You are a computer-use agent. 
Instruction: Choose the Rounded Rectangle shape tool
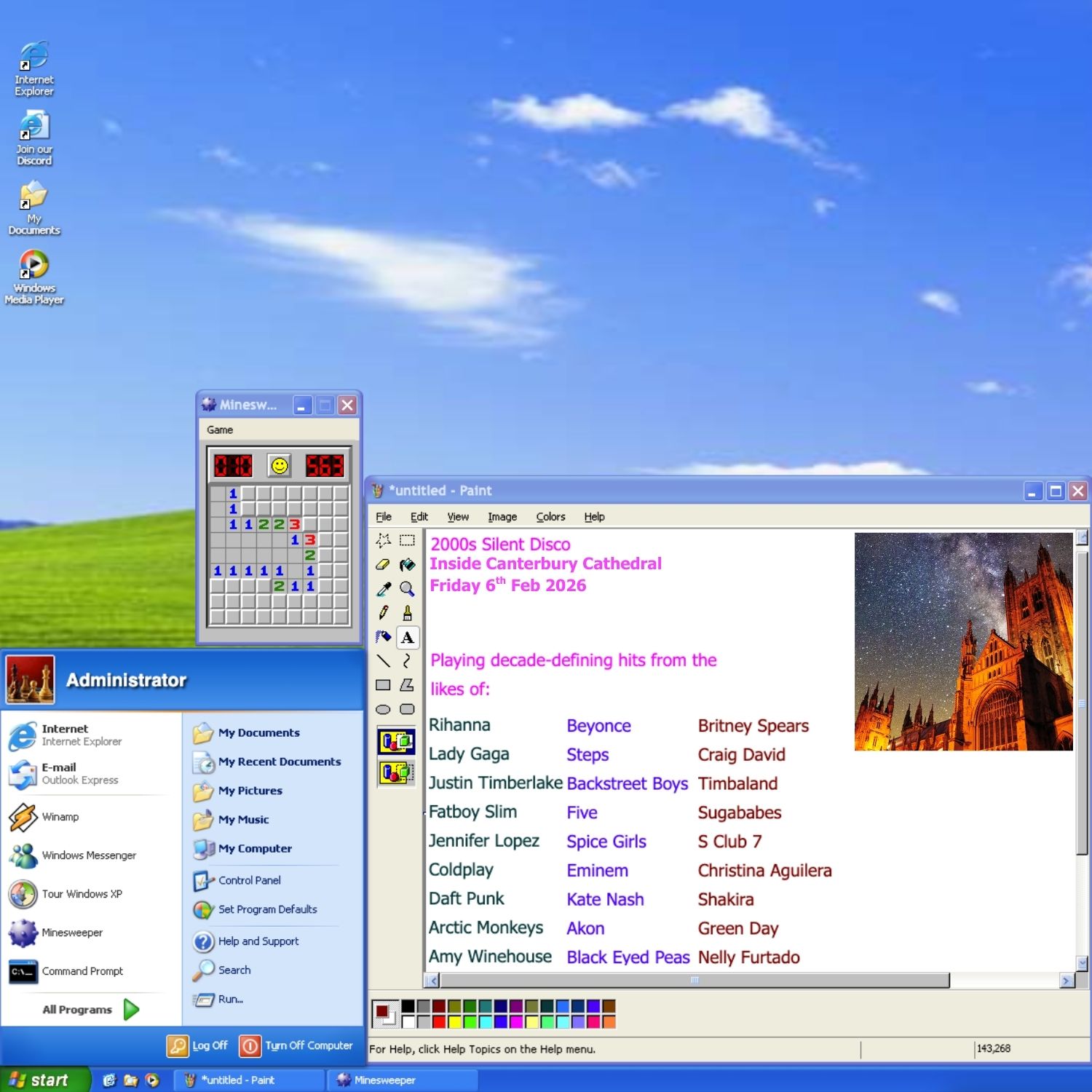(x=408, y=709)
